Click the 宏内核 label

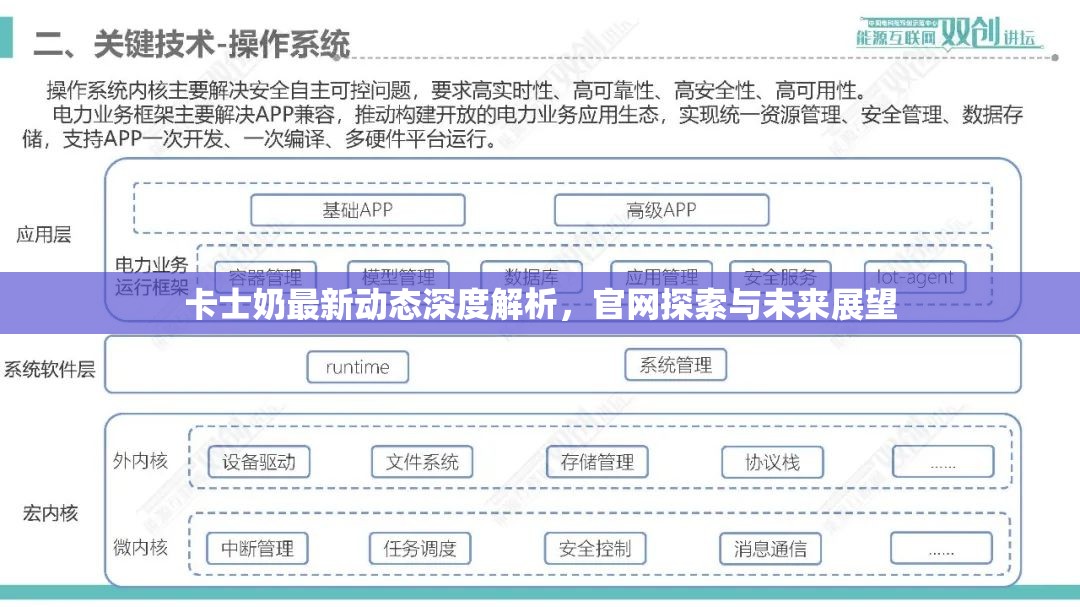point(50,513)
